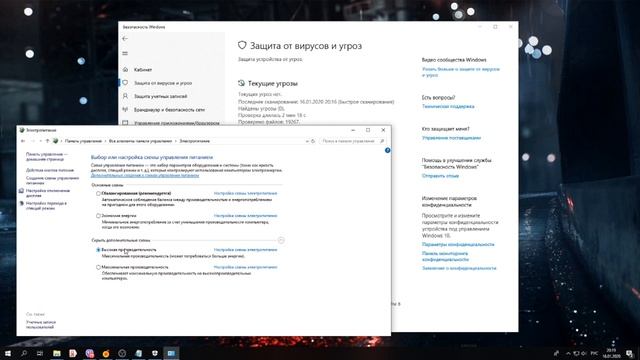This screenshot has height=360, width=640.
Task: Select Сбалансированная power plan radio button
Action: 98,193
